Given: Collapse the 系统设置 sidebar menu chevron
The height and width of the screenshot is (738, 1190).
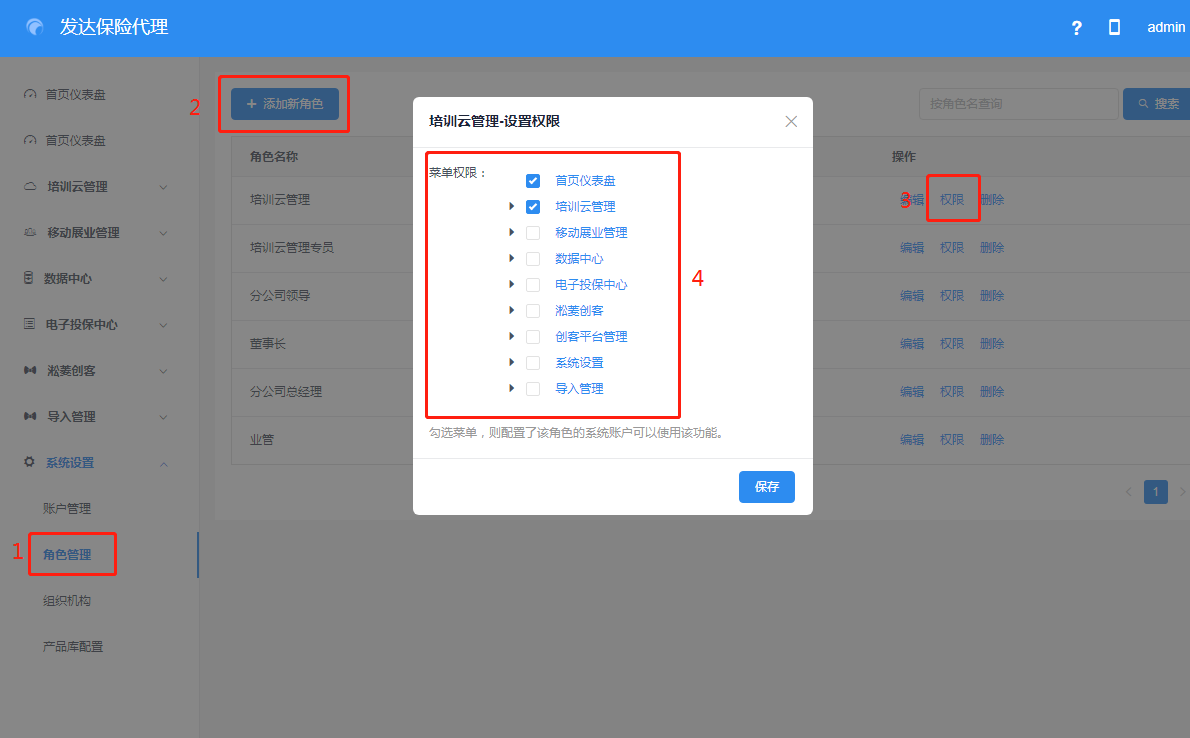Looking at the screenshot, I should [164, 463].
